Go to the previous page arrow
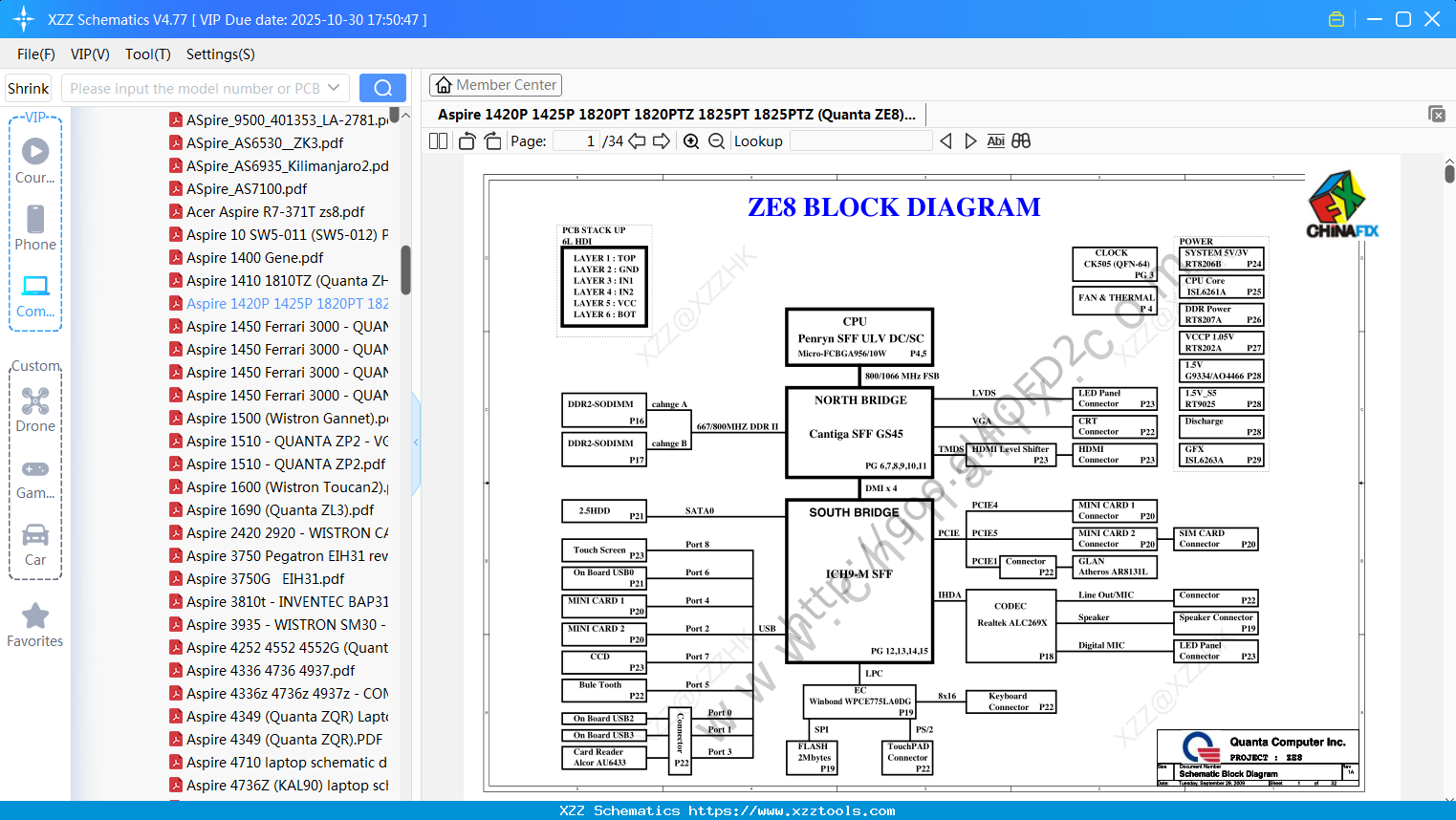Viewport: 1456px width, 820px height. (x=637, y=141)
